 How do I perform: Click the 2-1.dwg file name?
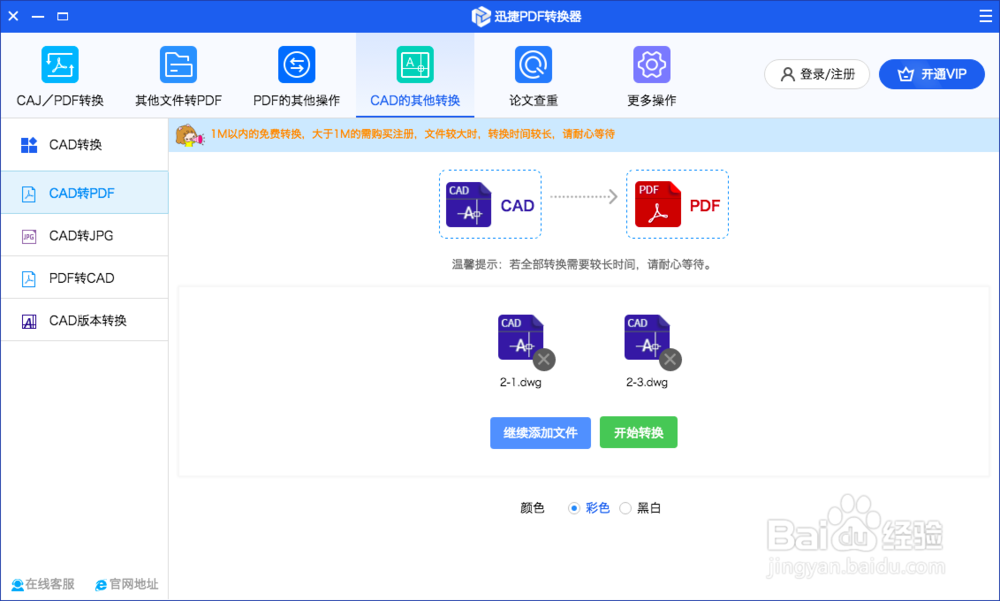(520, 382)
